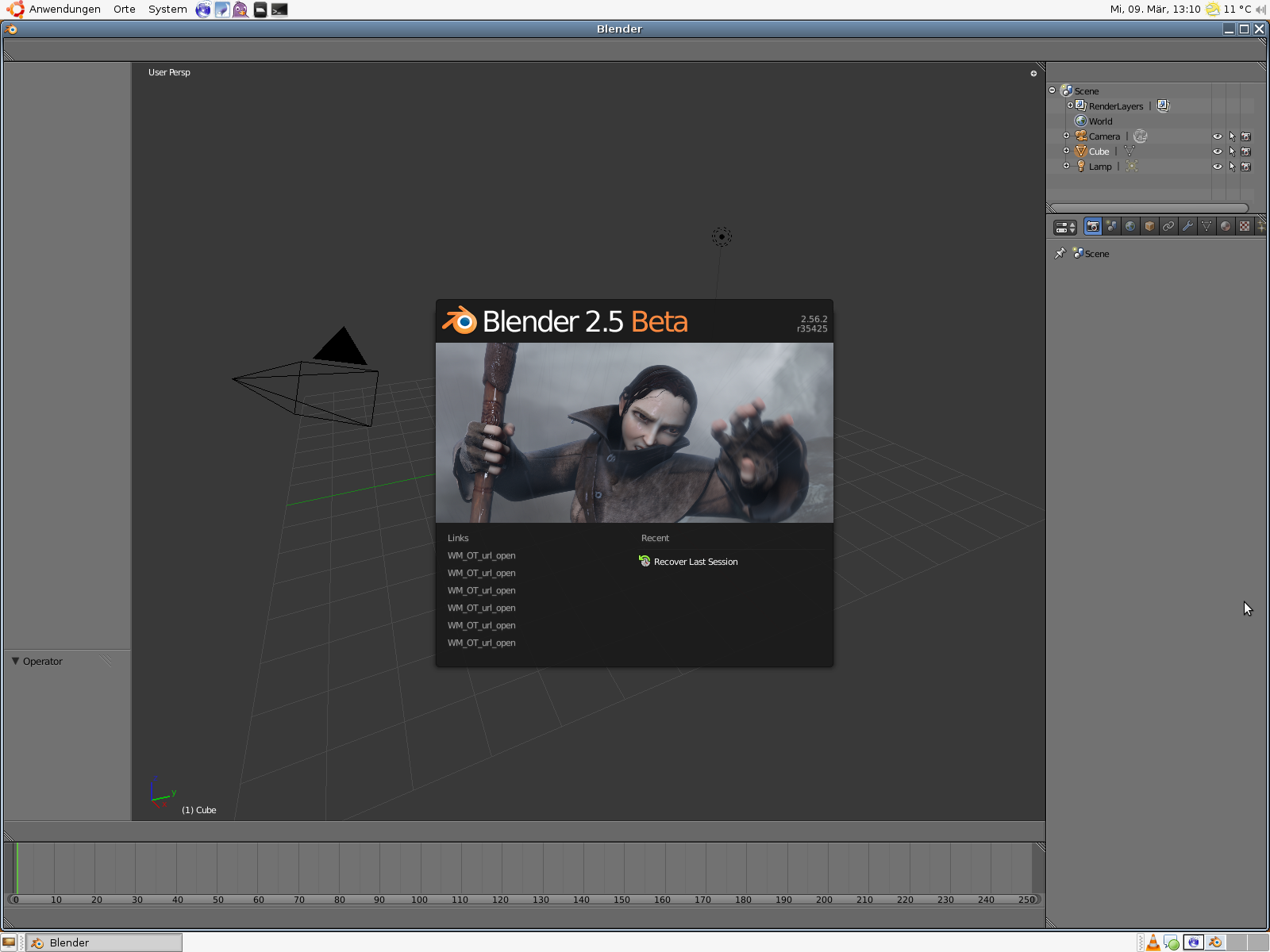This screenshot has width=1270, height=952.
Task: Open the World properties tab
Action: click(x=1130, y=226)
